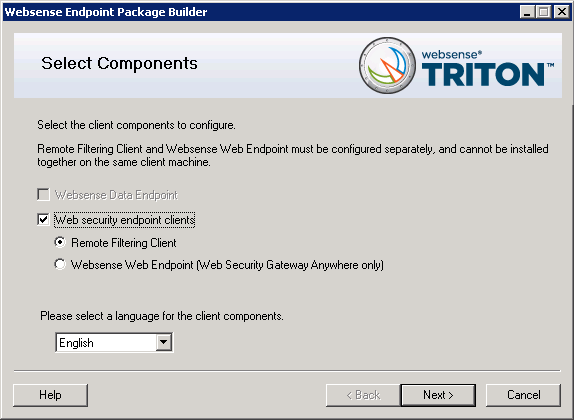
Task: Click the Websense Endpoint Package Builder title bar
Action: [x=256, y=12]
